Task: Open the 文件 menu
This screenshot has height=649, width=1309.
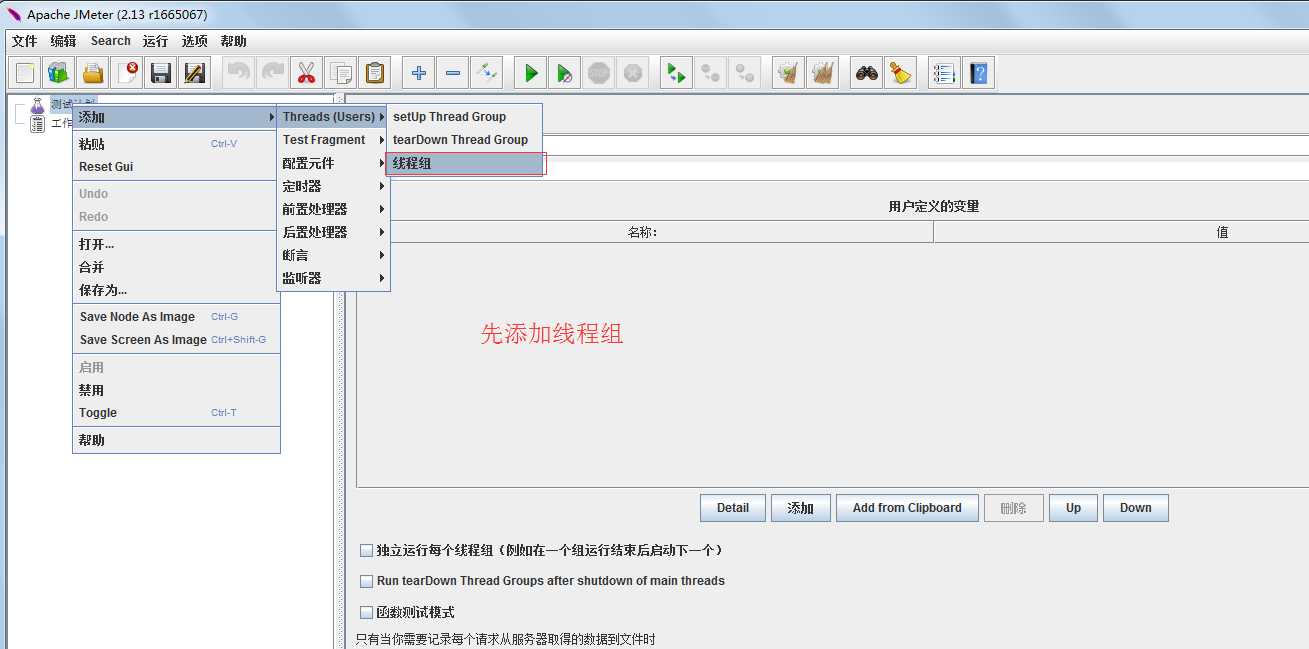Action: pyautogui.click(x=25, y=41)
